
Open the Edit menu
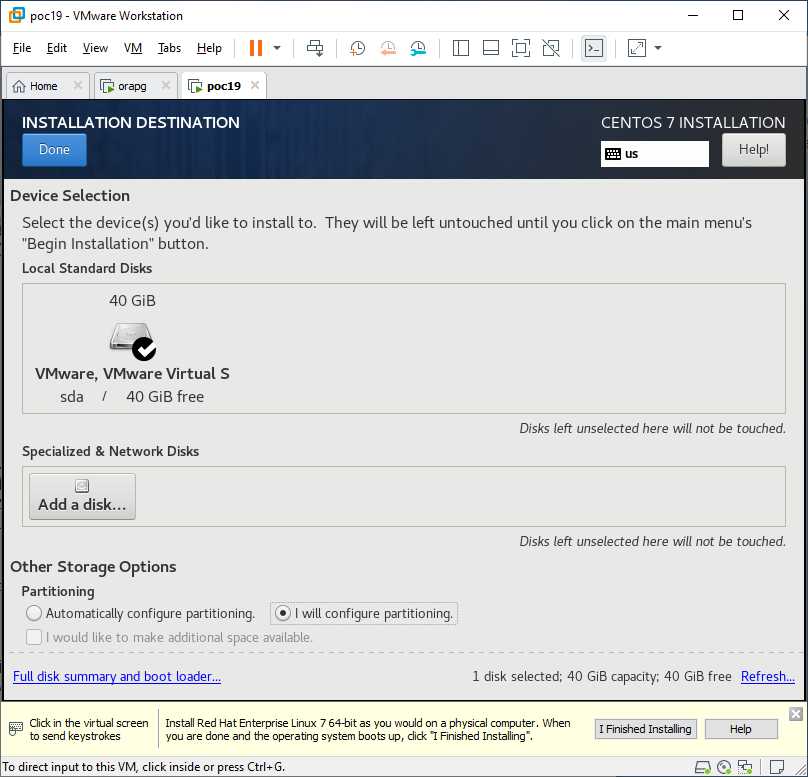point(57,48)
